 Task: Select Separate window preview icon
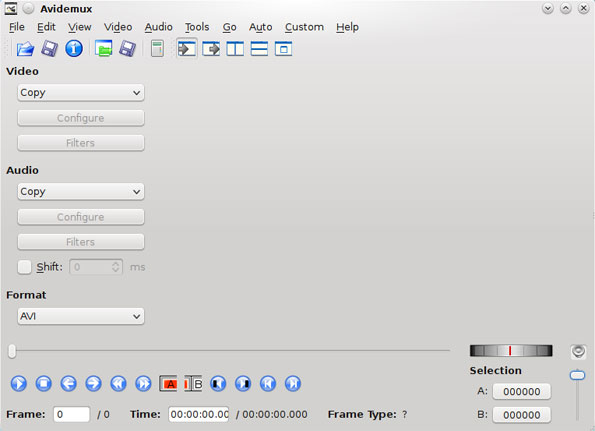point(283,49)
